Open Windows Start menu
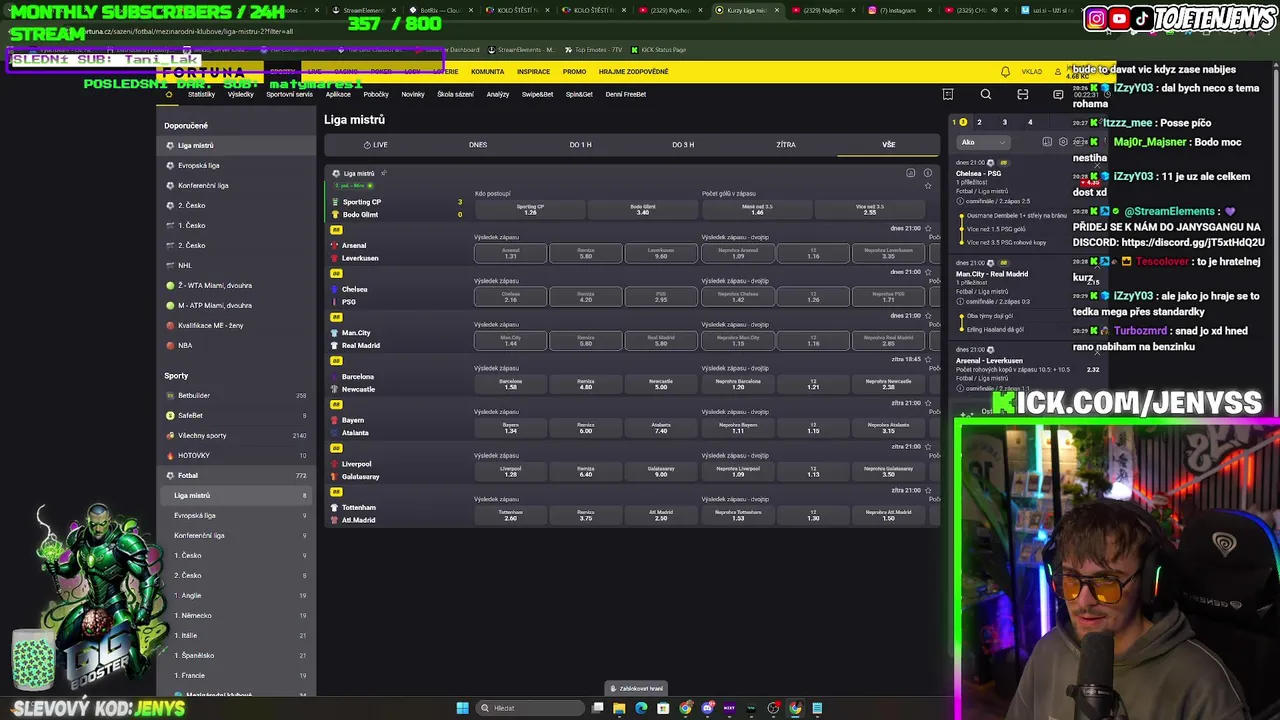Screen dimensions: 1280x720 [462, 708]
